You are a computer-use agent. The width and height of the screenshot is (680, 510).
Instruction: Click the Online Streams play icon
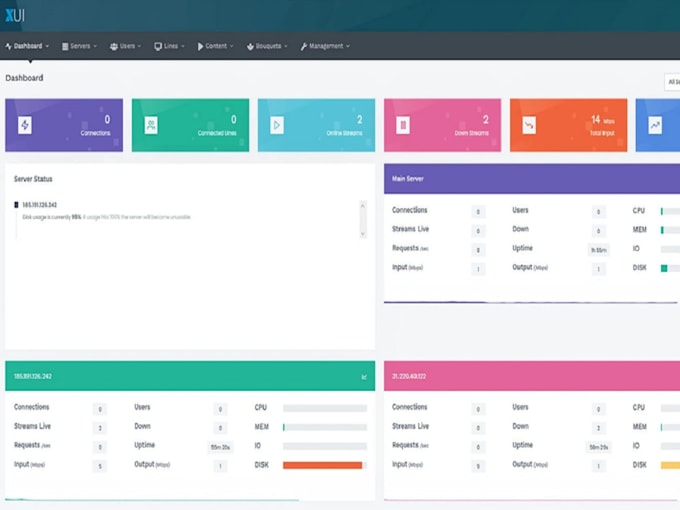(277, 125)
